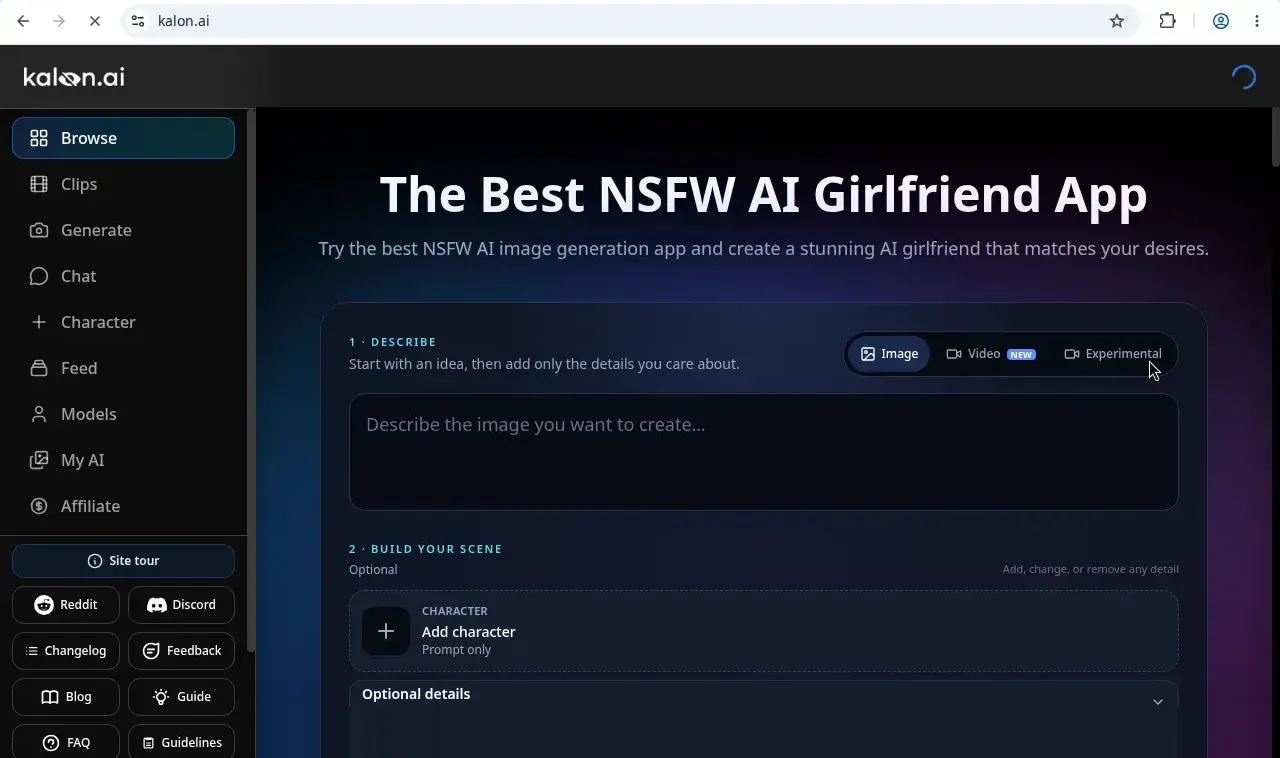
Task: Switch to the Experimental mode tab
Action: tap(1113, 354)
